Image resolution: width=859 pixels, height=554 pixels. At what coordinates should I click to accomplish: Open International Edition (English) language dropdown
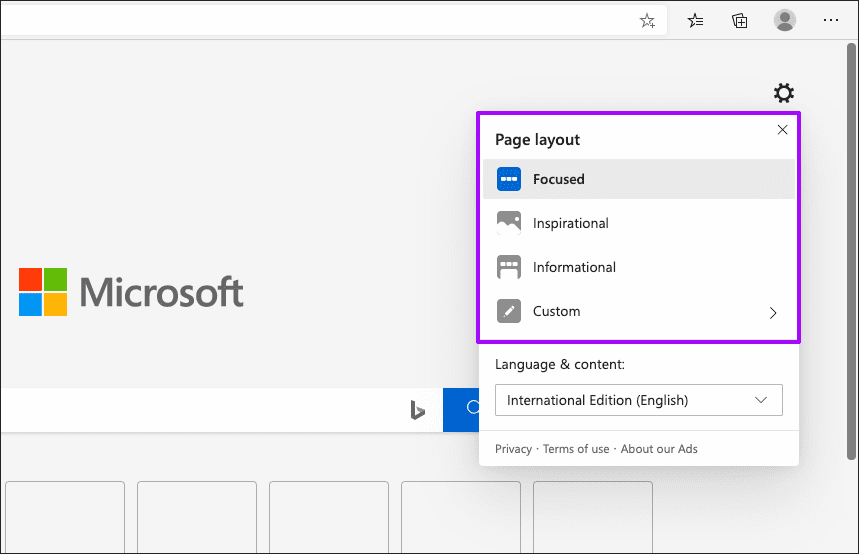click(x=639, y=400)
